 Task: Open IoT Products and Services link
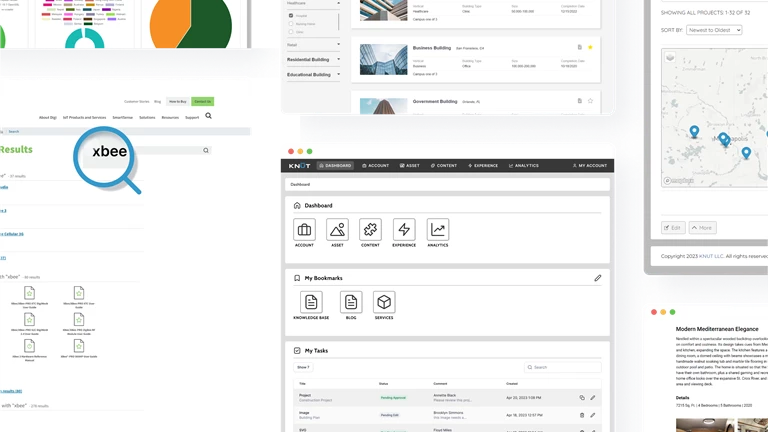[x=84, y=118]
